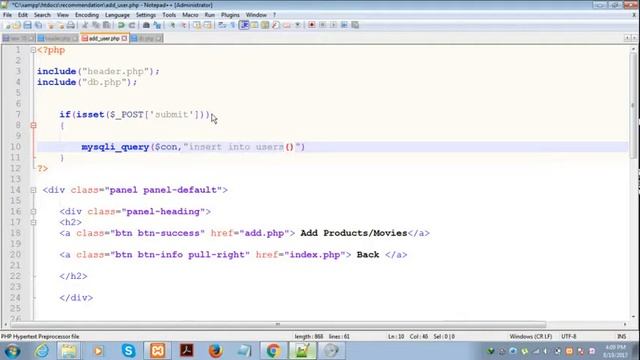The height and width of the screenshot is (360, 640).
Task: Open Skype from the taskbar
Action: click(x=129, y=351)
